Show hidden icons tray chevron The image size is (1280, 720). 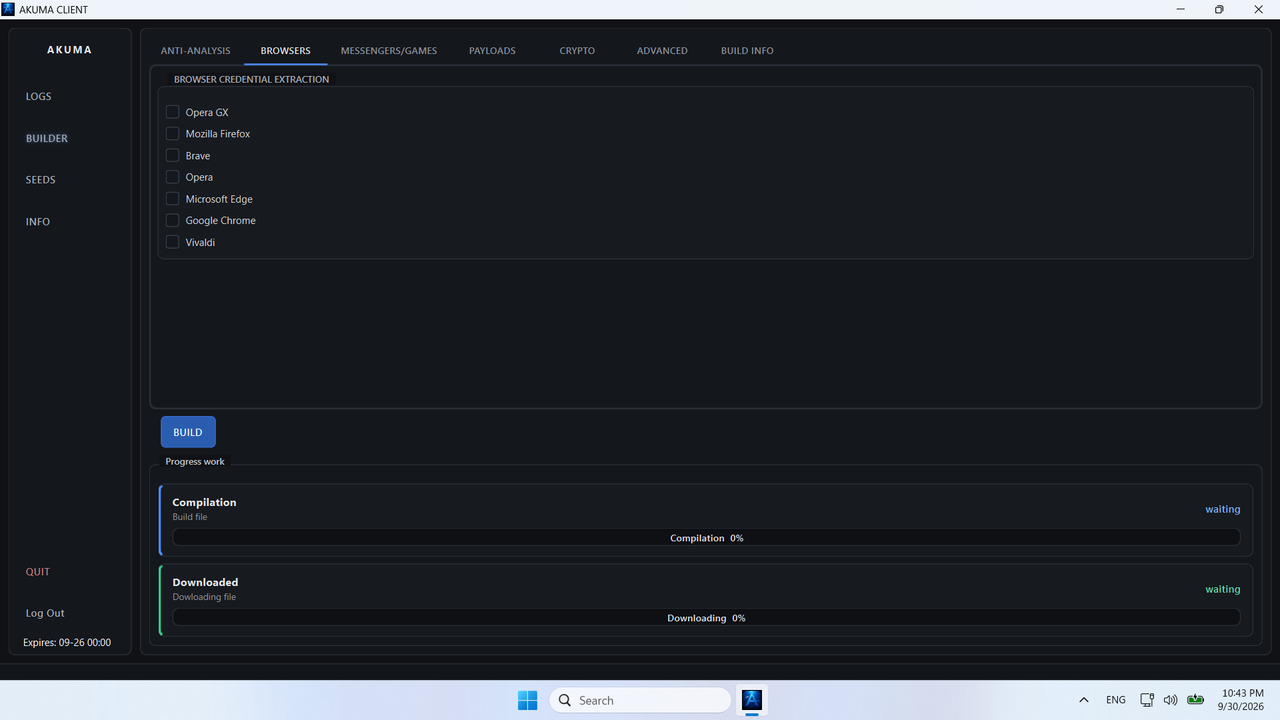(x=1083, y=700)
